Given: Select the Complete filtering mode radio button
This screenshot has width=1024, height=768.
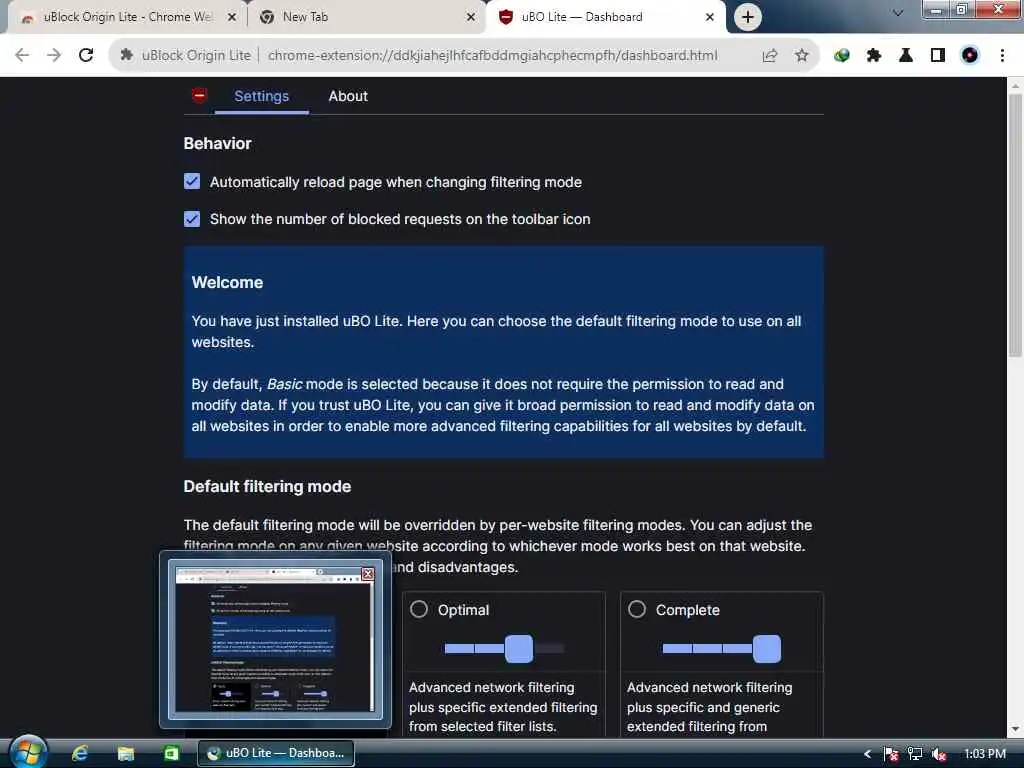Looking at the screenshot, I should (637, 609).
